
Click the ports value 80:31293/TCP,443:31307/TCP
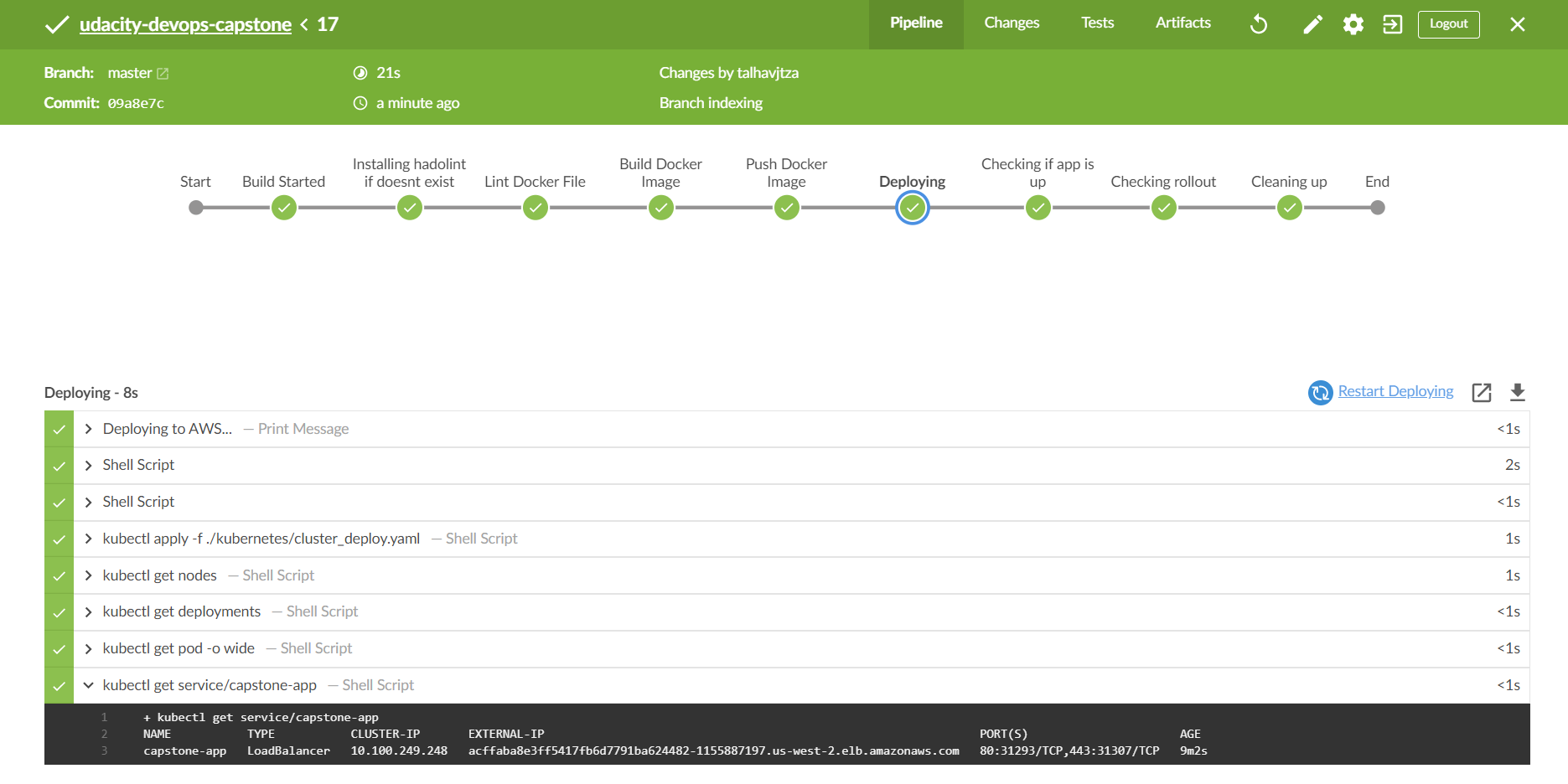[1069, 750]
